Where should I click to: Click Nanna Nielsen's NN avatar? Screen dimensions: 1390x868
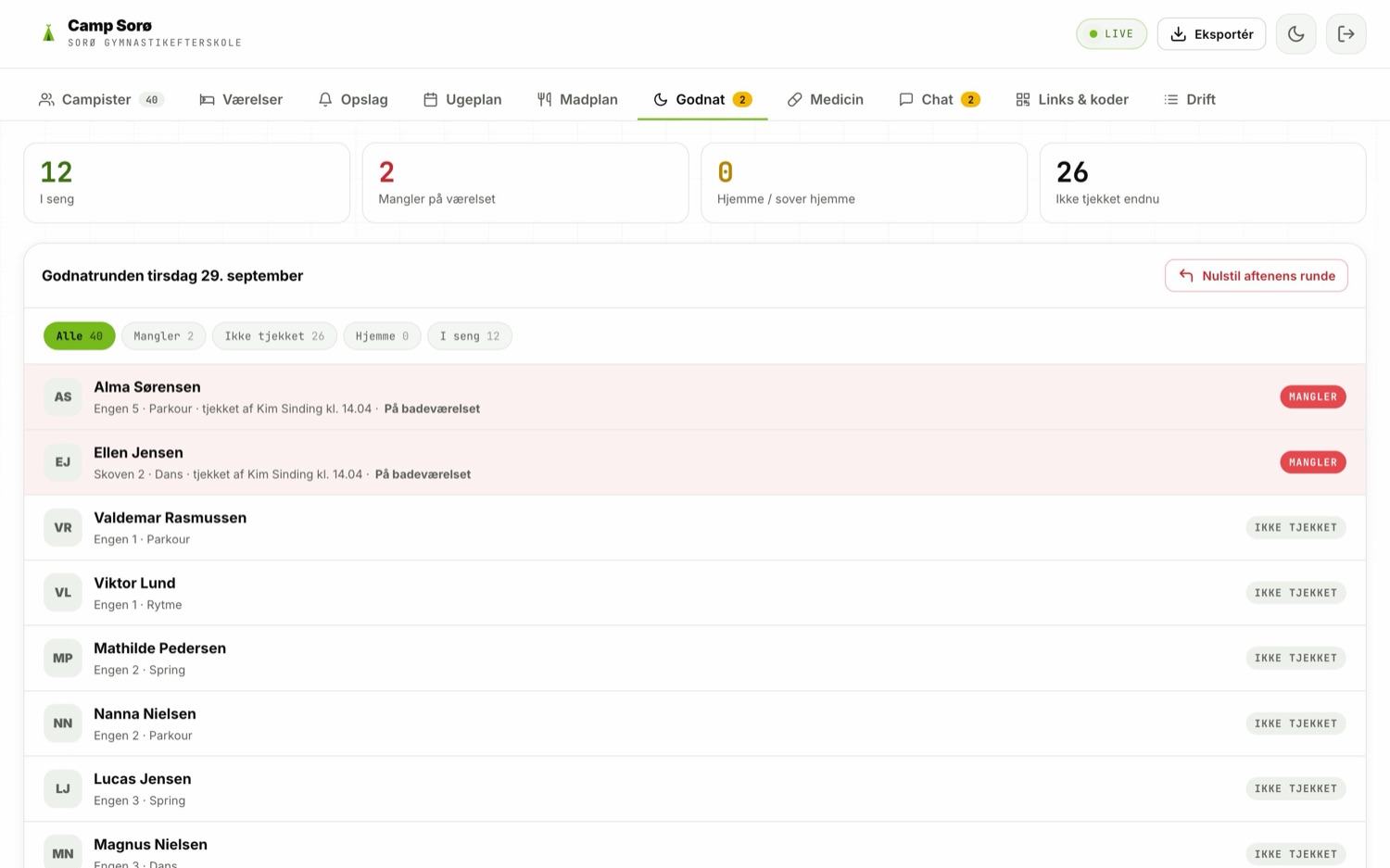click(x=62, y=723)
